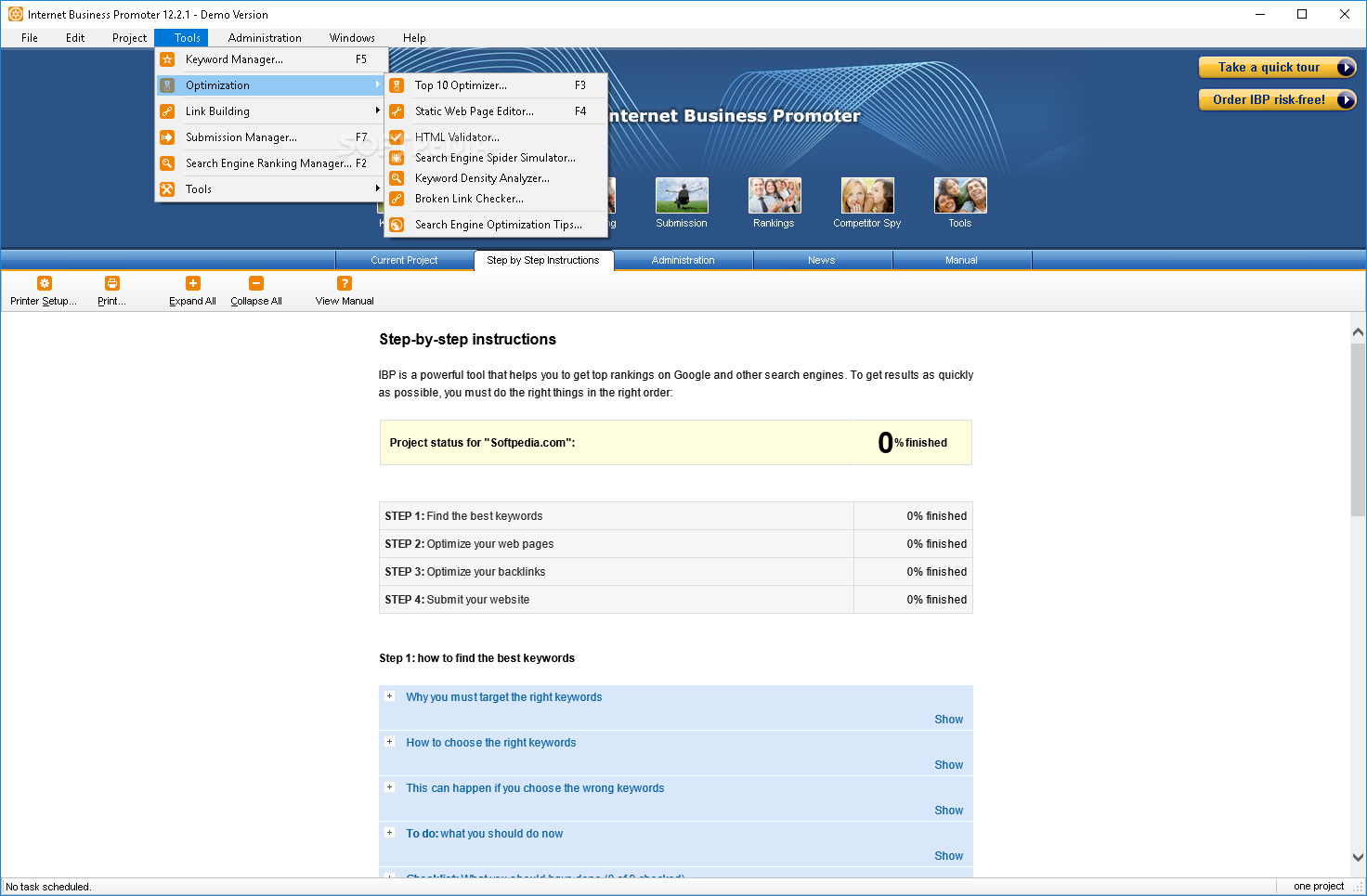Click the 'STEP 1: Find the best keywords' row
Viewport: 1367px width, 896px height.
point(676,516)
